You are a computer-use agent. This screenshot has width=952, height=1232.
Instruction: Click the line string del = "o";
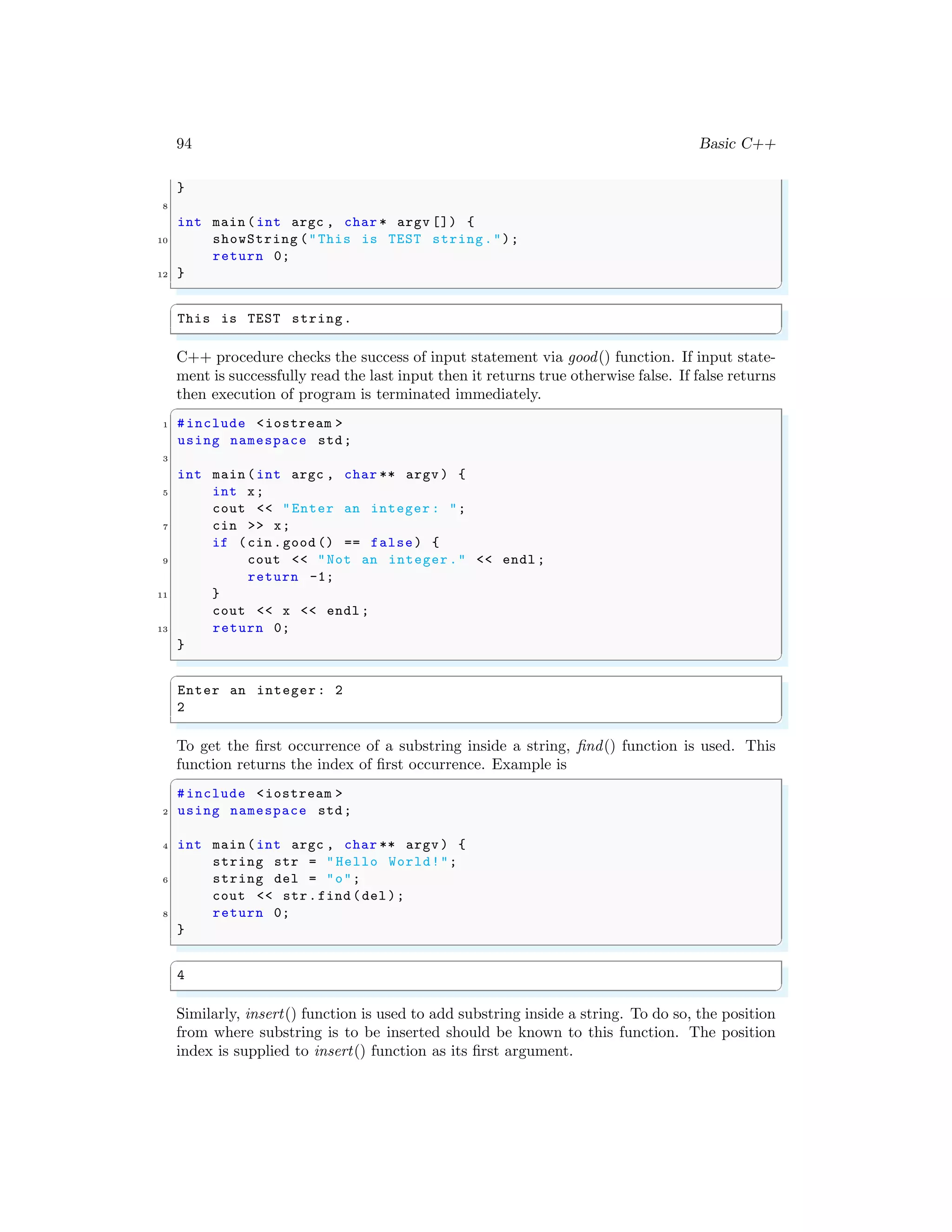(x=285, y=880)
